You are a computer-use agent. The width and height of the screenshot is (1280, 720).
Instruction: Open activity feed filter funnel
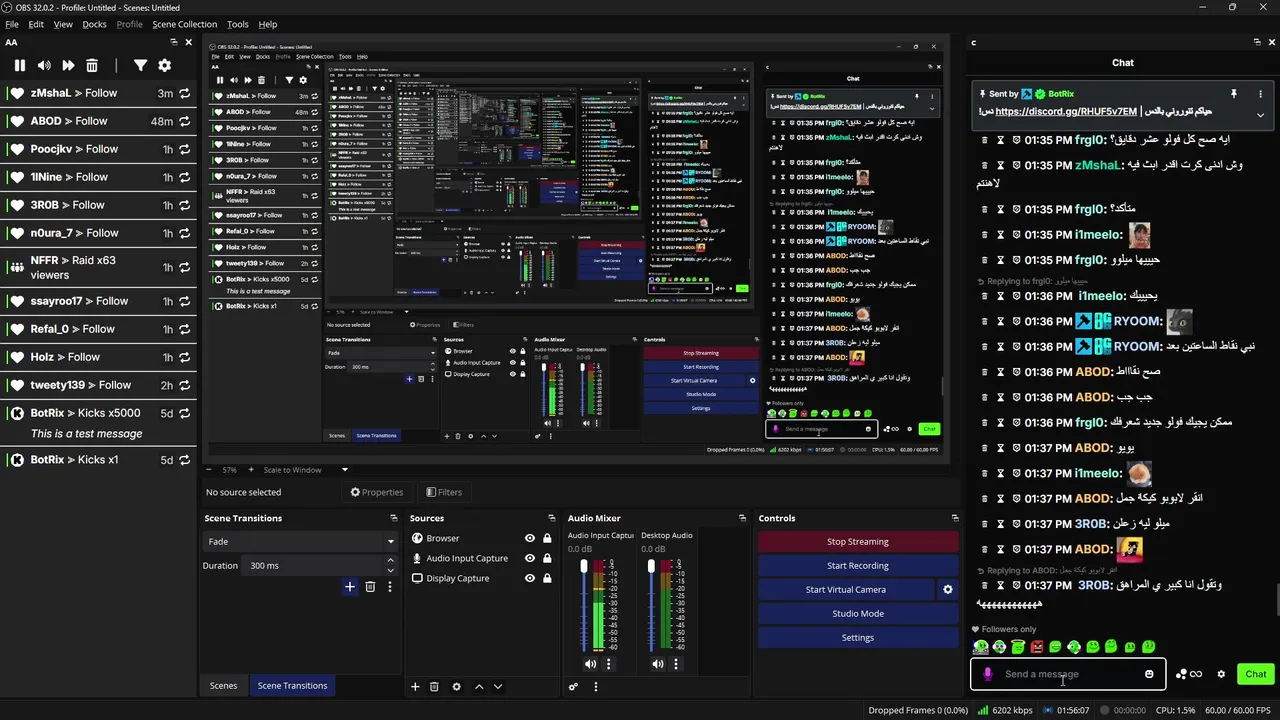(140, 65)
